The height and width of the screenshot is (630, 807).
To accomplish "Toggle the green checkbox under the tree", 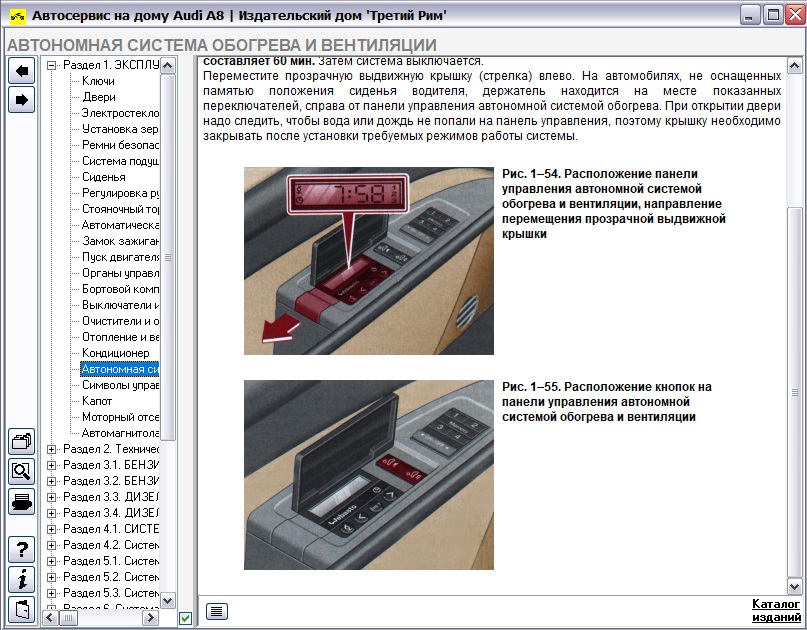I will (185, 618).
